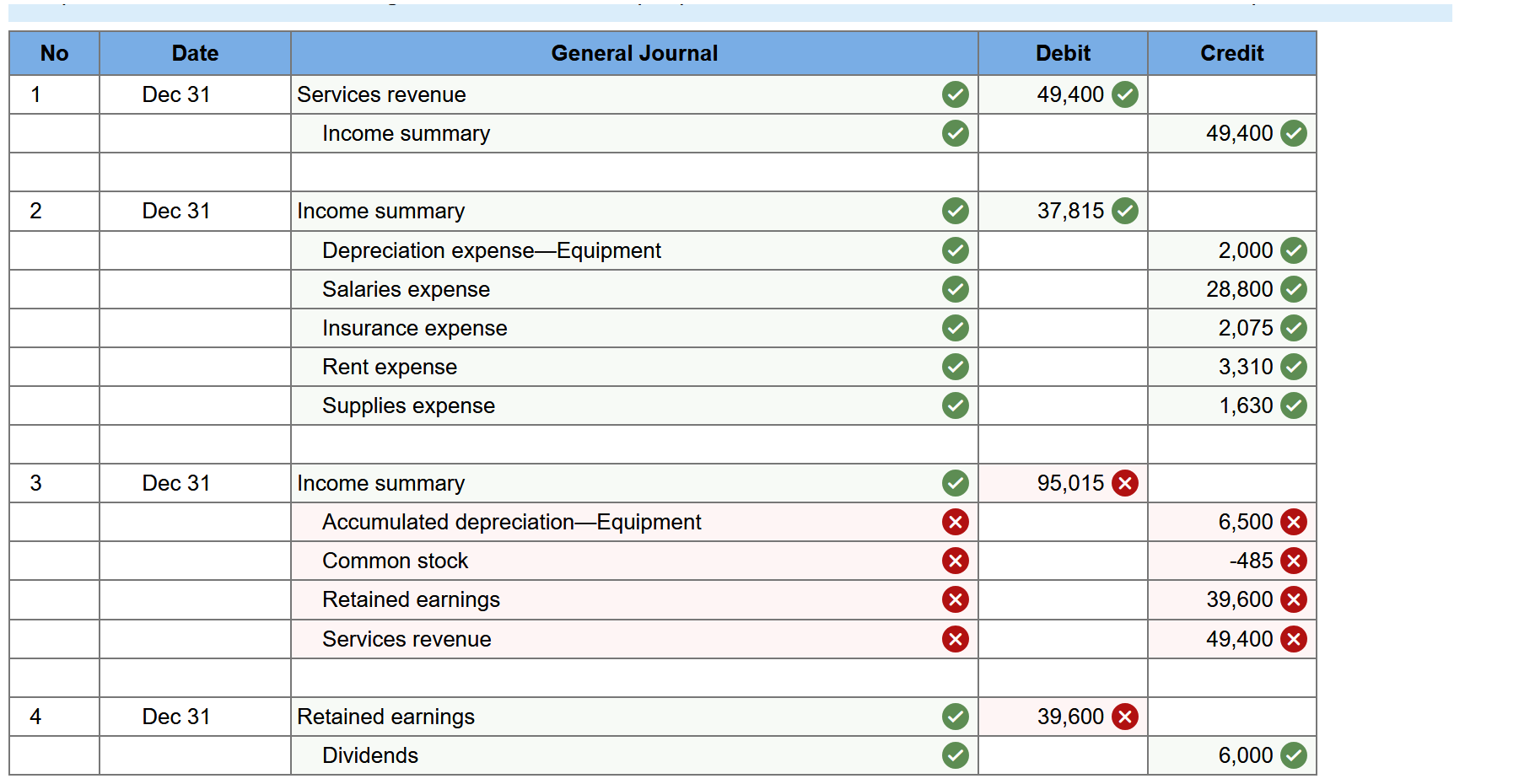Click the red X beside Common stock

click(956, 561)
